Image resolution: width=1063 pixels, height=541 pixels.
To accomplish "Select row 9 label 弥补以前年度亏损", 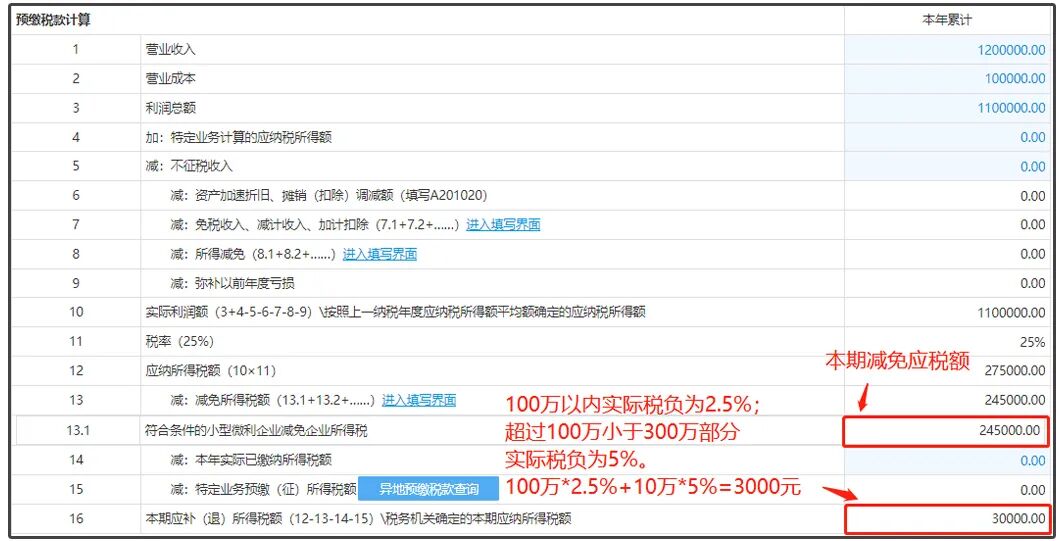I will click(x=233, y=283).
